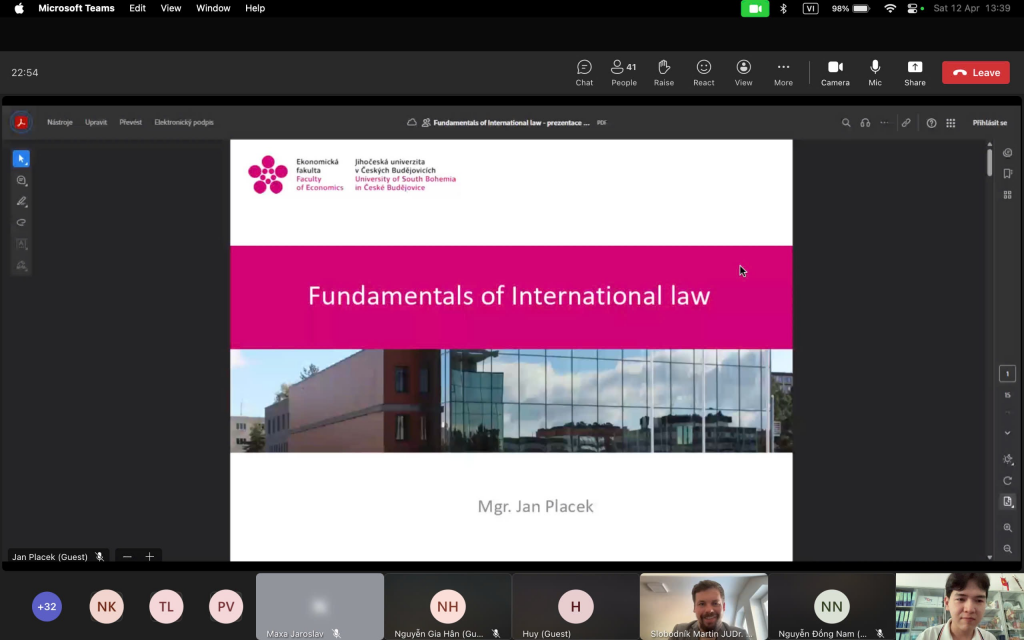This screenshot has width=1024, height=640.
Task: Click the Přihlásit se sign-in button
Action: (989, 123)
